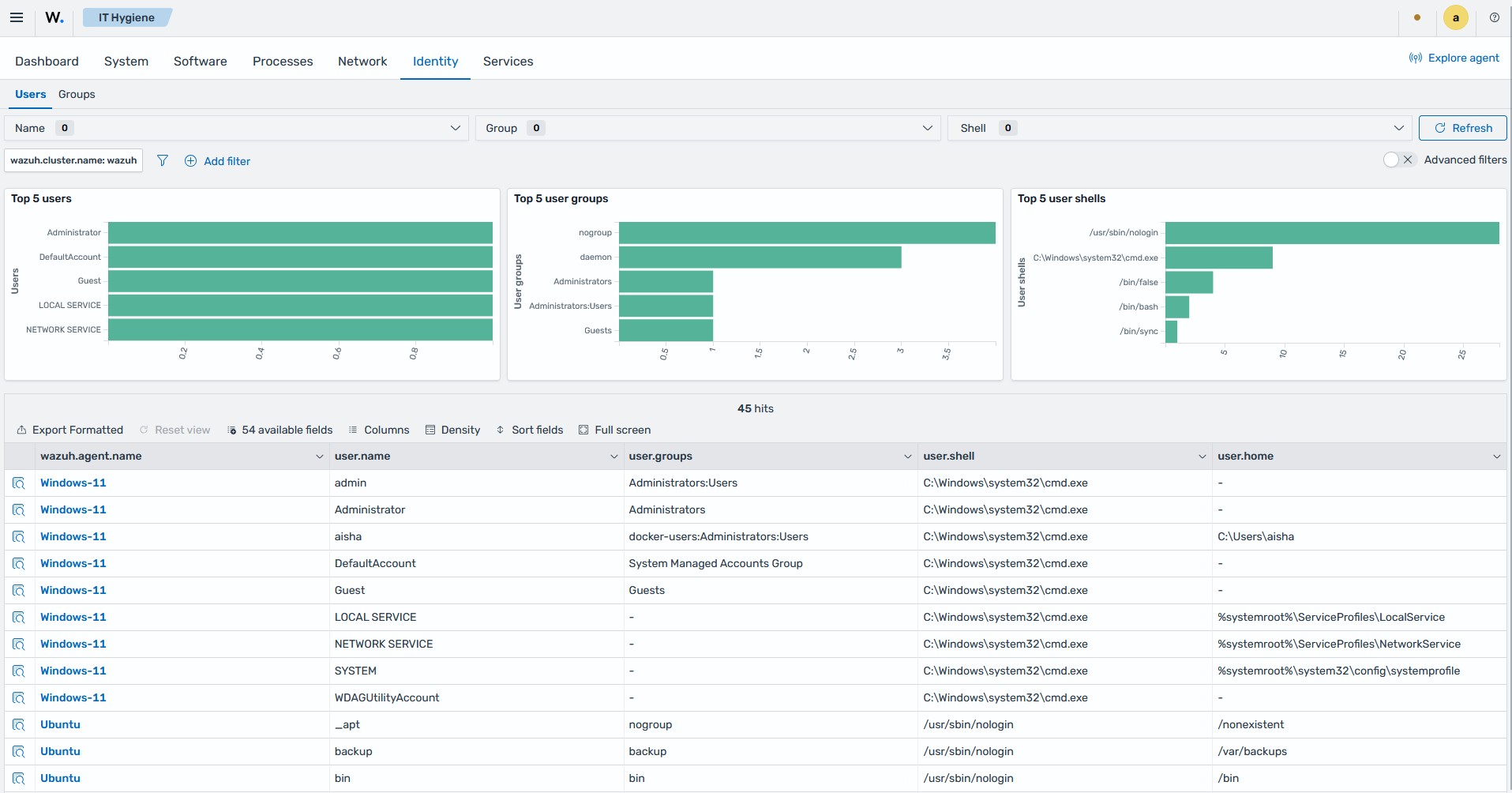Open the Sort fields menu
1512x793 pixels.
[x=529, y=430]
